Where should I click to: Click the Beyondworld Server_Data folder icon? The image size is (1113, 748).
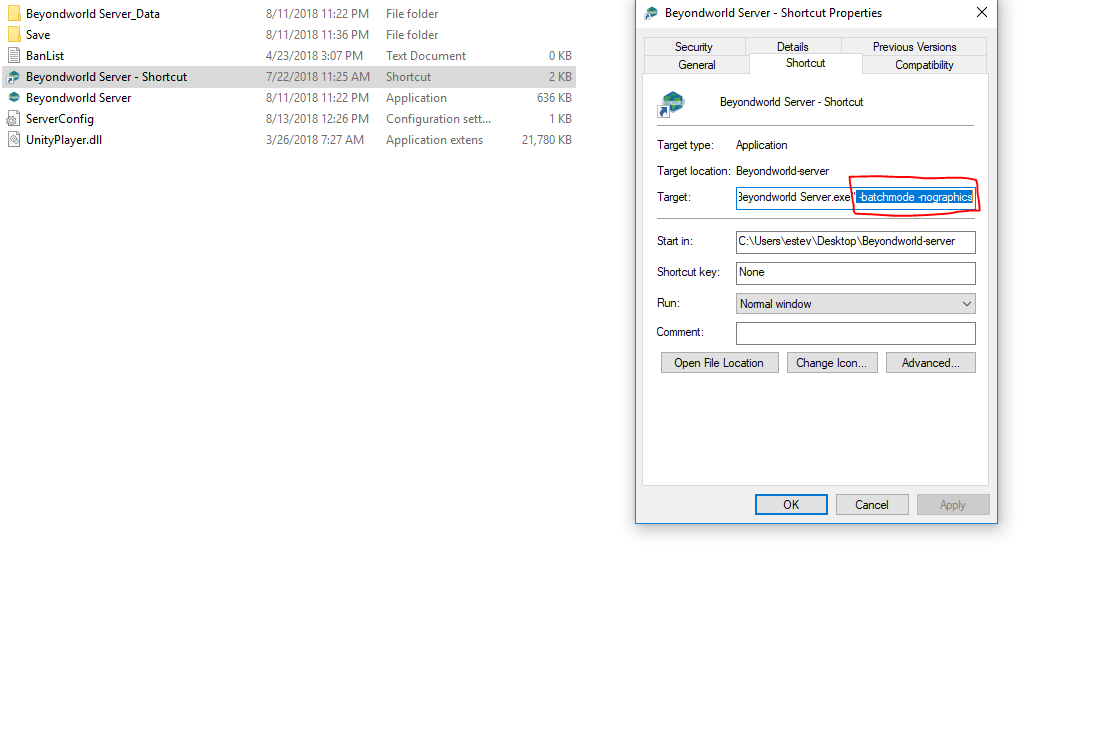[x=13, y=13]
